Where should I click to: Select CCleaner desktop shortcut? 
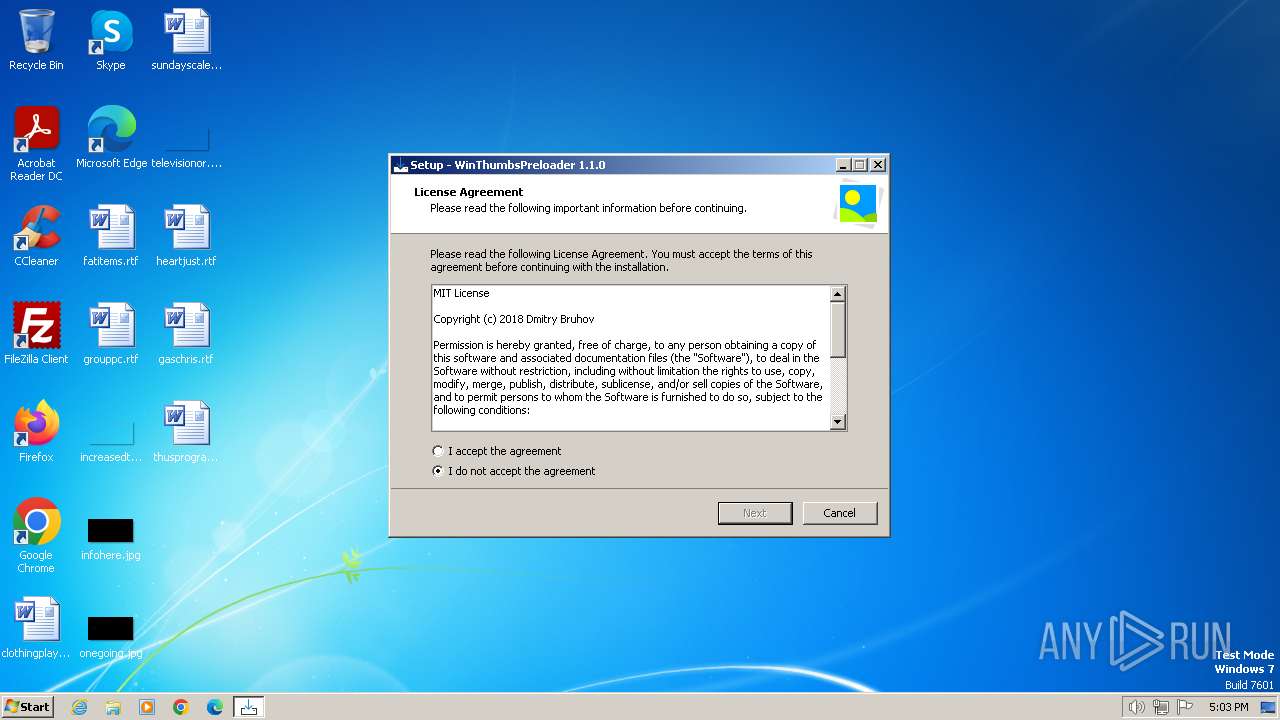click(36, 236)
